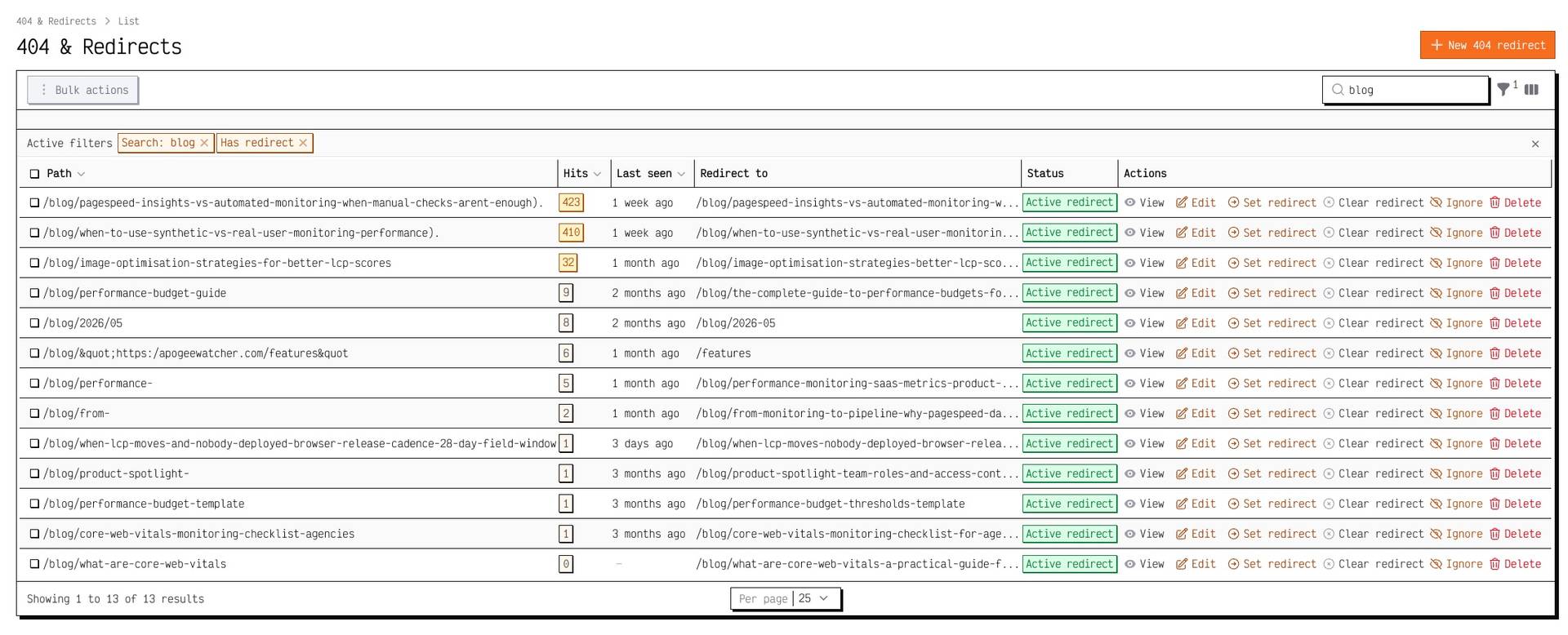Select the /blog/2026/05 row checkbox
Screen dimensions: 1568x635
tap(34, 324)
